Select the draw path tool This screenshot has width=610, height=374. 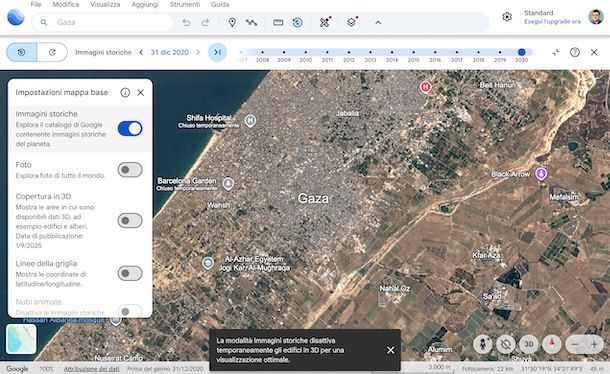tap(251, 23)
